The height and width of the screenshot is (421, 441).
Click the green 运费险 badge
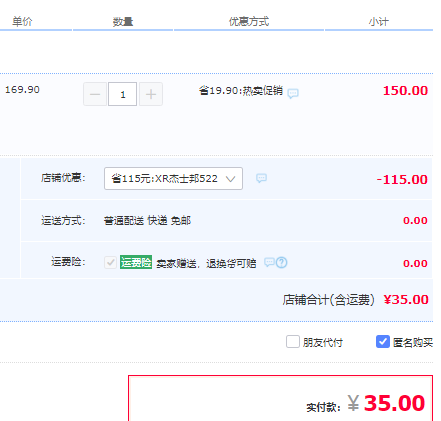pos(136,262)
